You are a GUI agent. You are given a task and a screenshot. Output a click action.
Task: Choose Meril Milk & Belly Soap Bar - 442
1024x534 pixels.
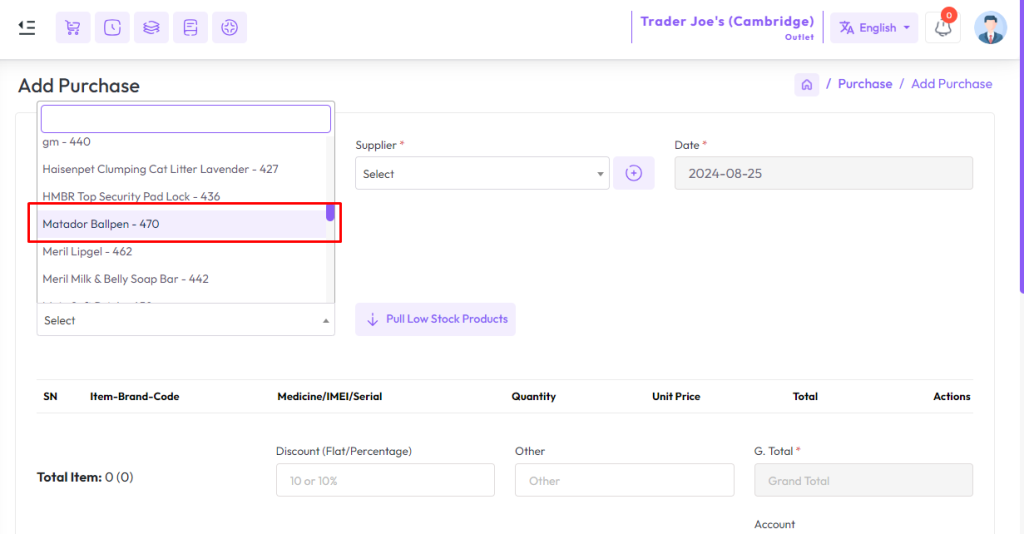click(182, 279)
